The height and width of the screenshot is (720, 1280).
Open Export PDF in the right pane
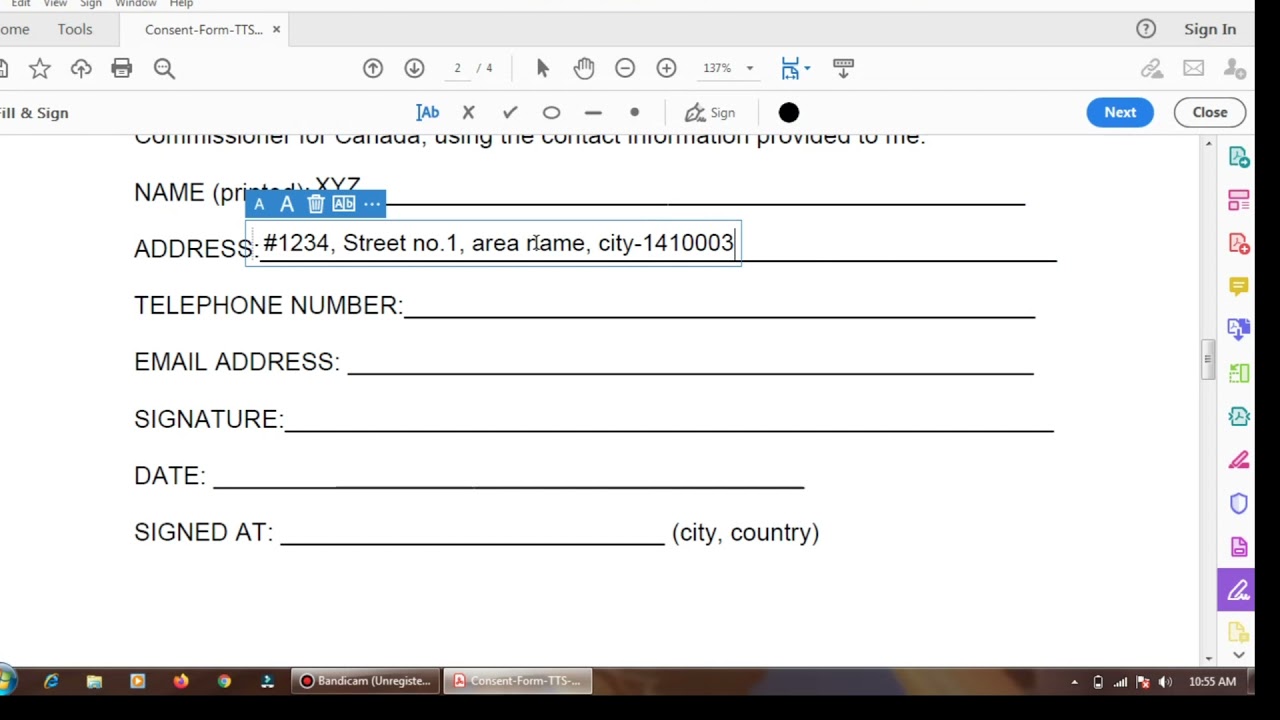(x=1239, y=158)
